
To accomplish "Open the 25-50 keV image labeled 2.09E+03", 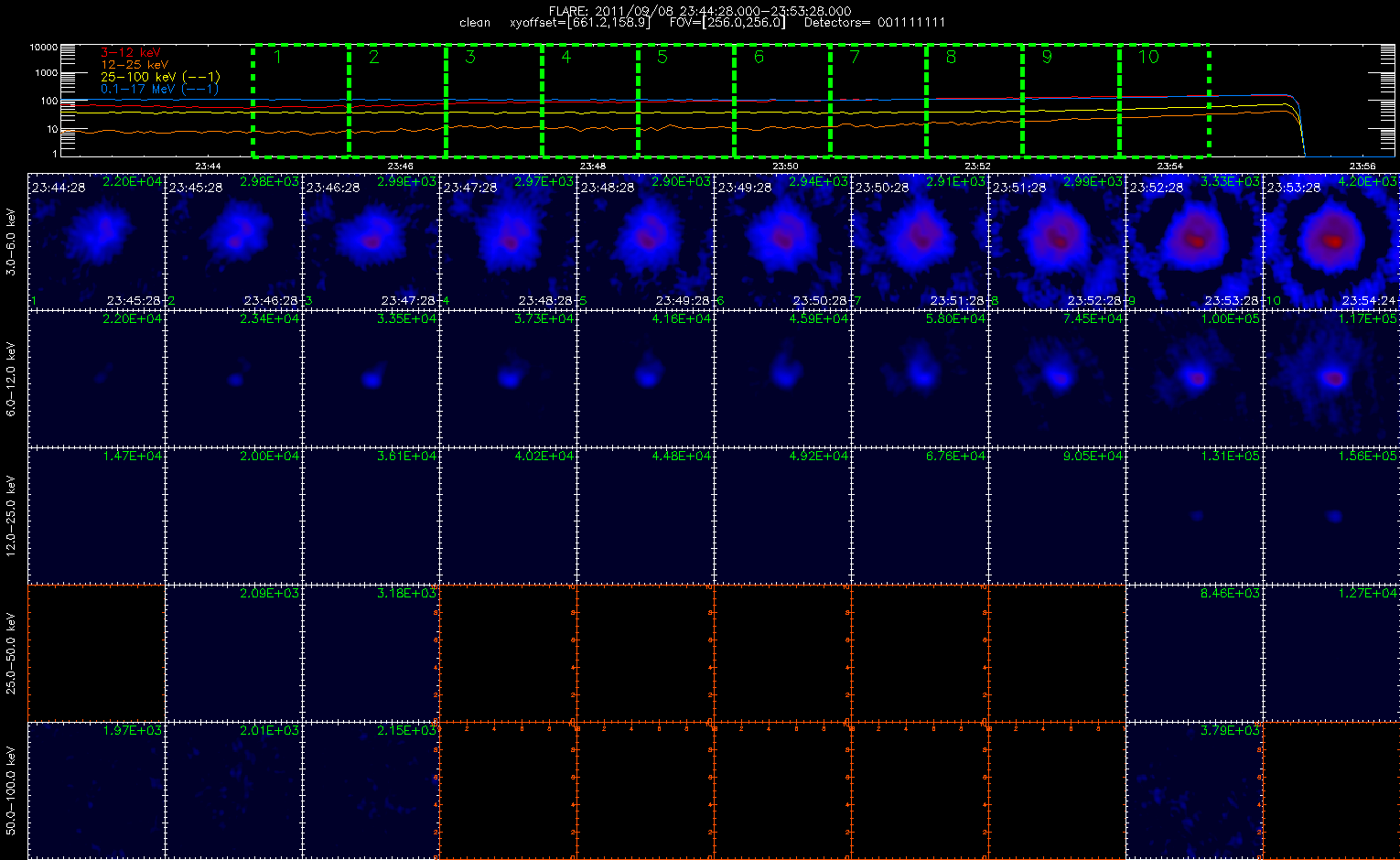I will click(x=234, y=652).
